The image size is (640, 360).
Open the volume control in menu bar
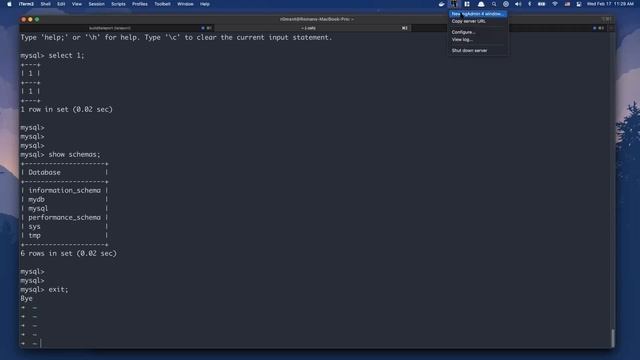point(518,4)
